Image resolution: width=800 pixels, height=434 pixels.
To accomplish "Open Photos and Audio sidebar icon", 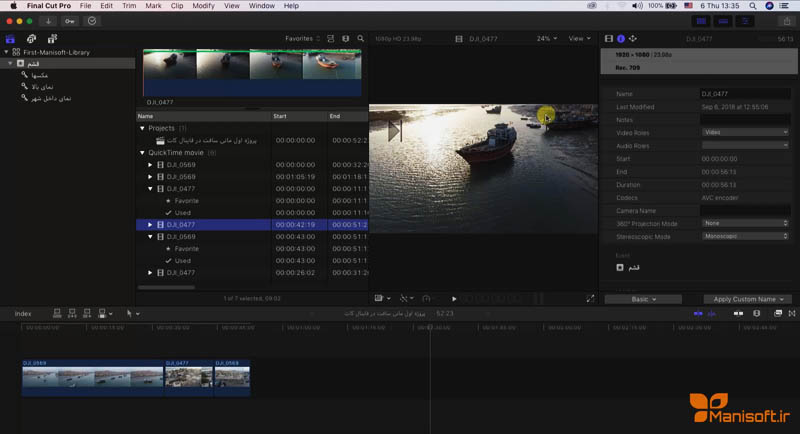I will [x=32, y=39].
